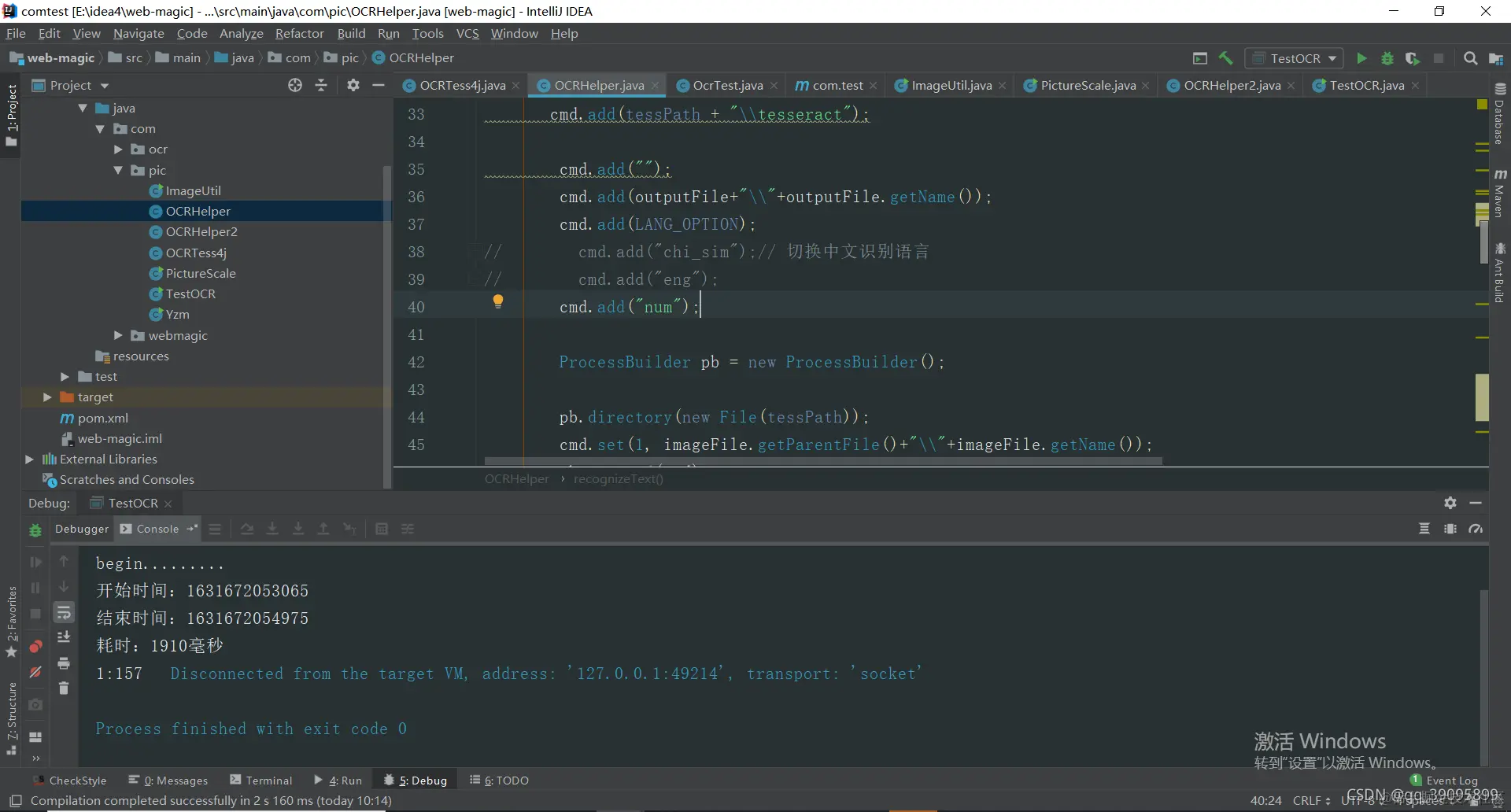Run TestOCR with coverage
Screen dimensions: 1511x812
click(x=1413, y=58)
